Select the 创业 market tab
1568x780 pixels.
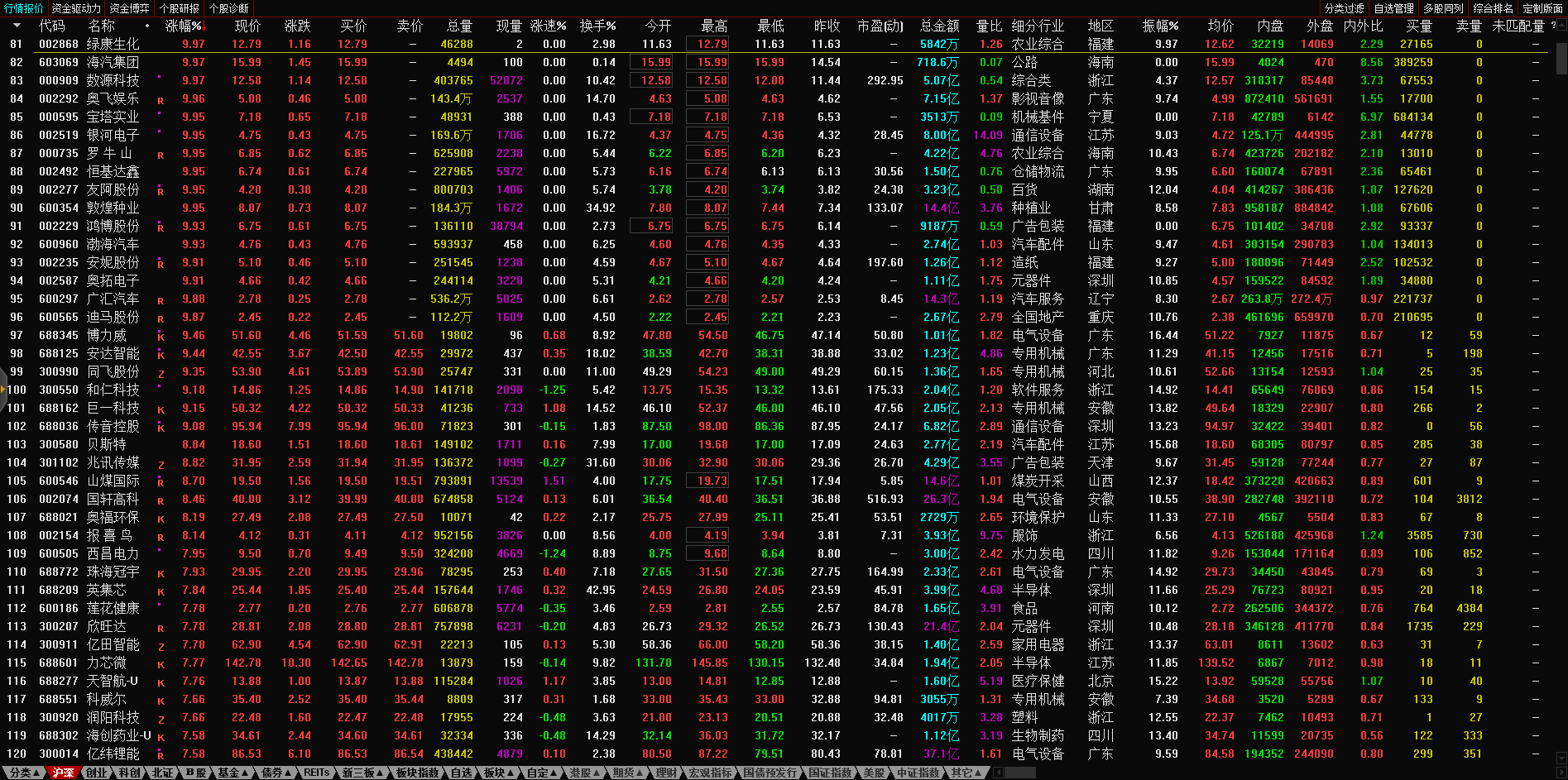pos(97,773)
